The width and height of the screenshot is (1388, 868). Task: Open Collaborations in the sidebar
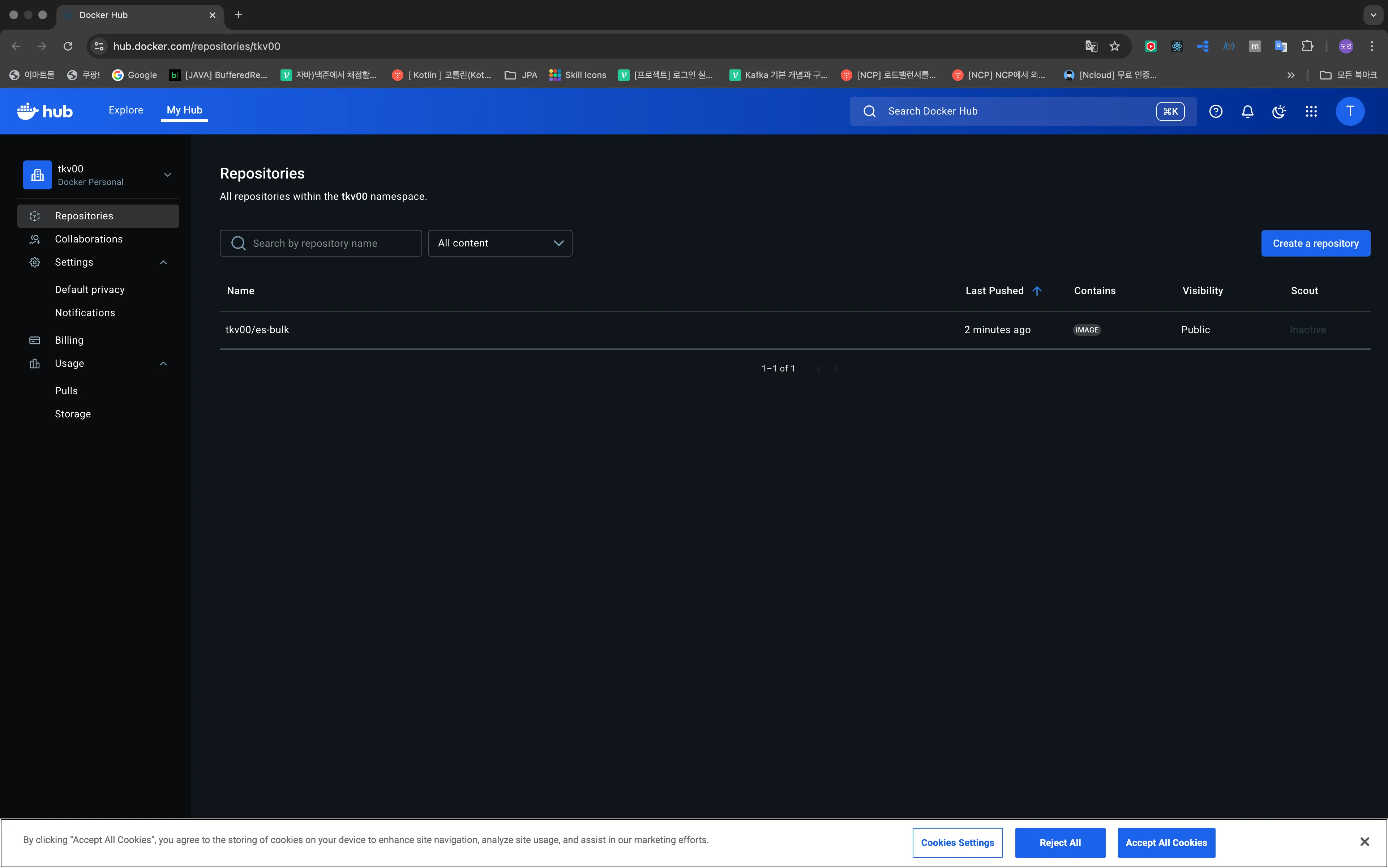[x=98, y=239]
